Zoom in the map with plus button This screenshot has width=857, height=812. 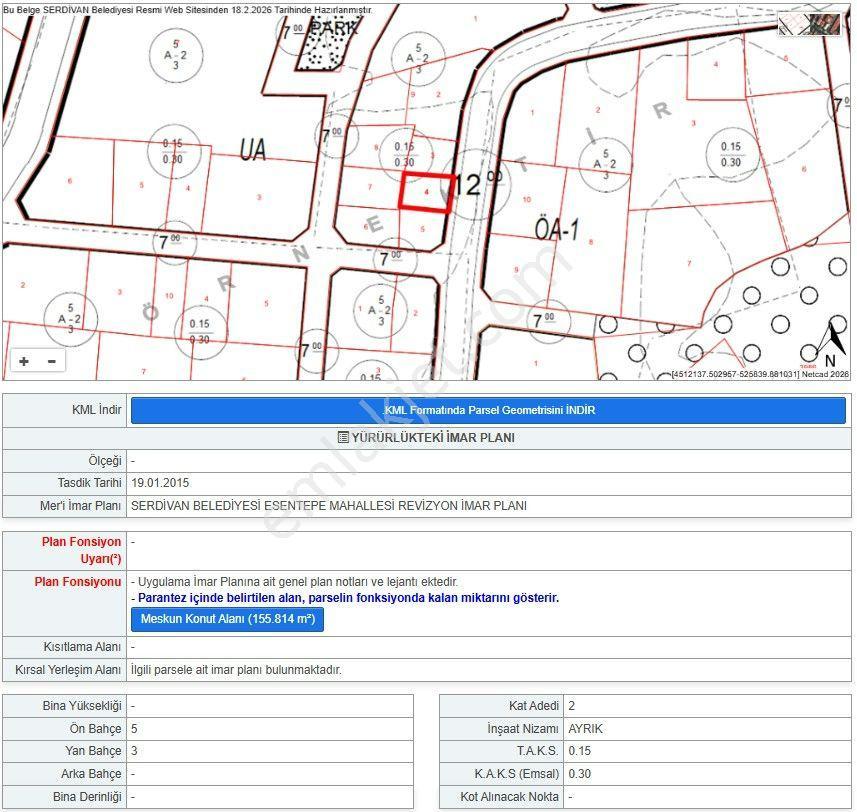[x=24, y=361]
